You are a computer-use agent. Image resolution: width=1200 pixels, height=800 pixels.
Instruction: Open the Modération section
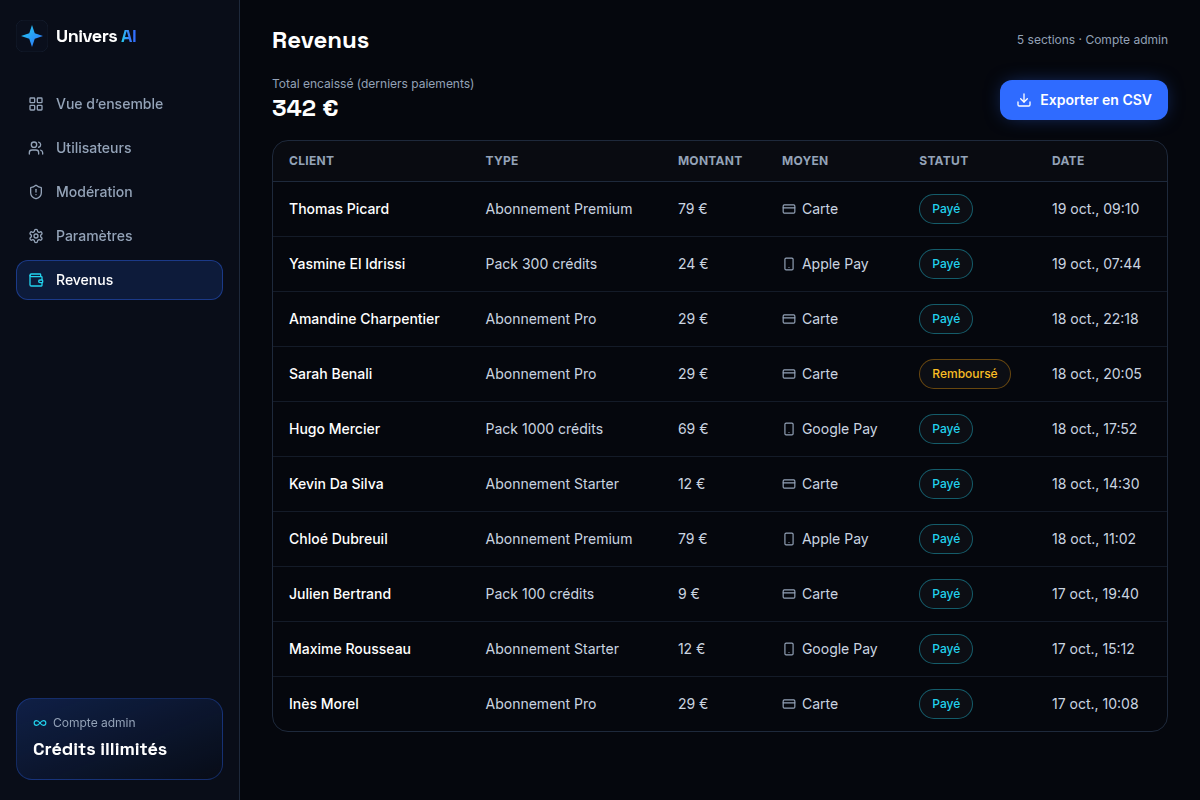119,192
